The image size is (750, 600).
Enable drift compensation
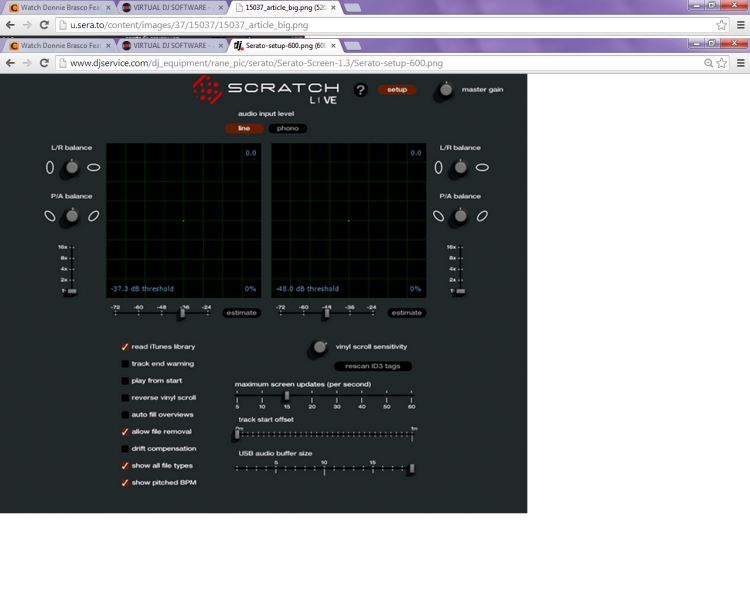(125, 449)
